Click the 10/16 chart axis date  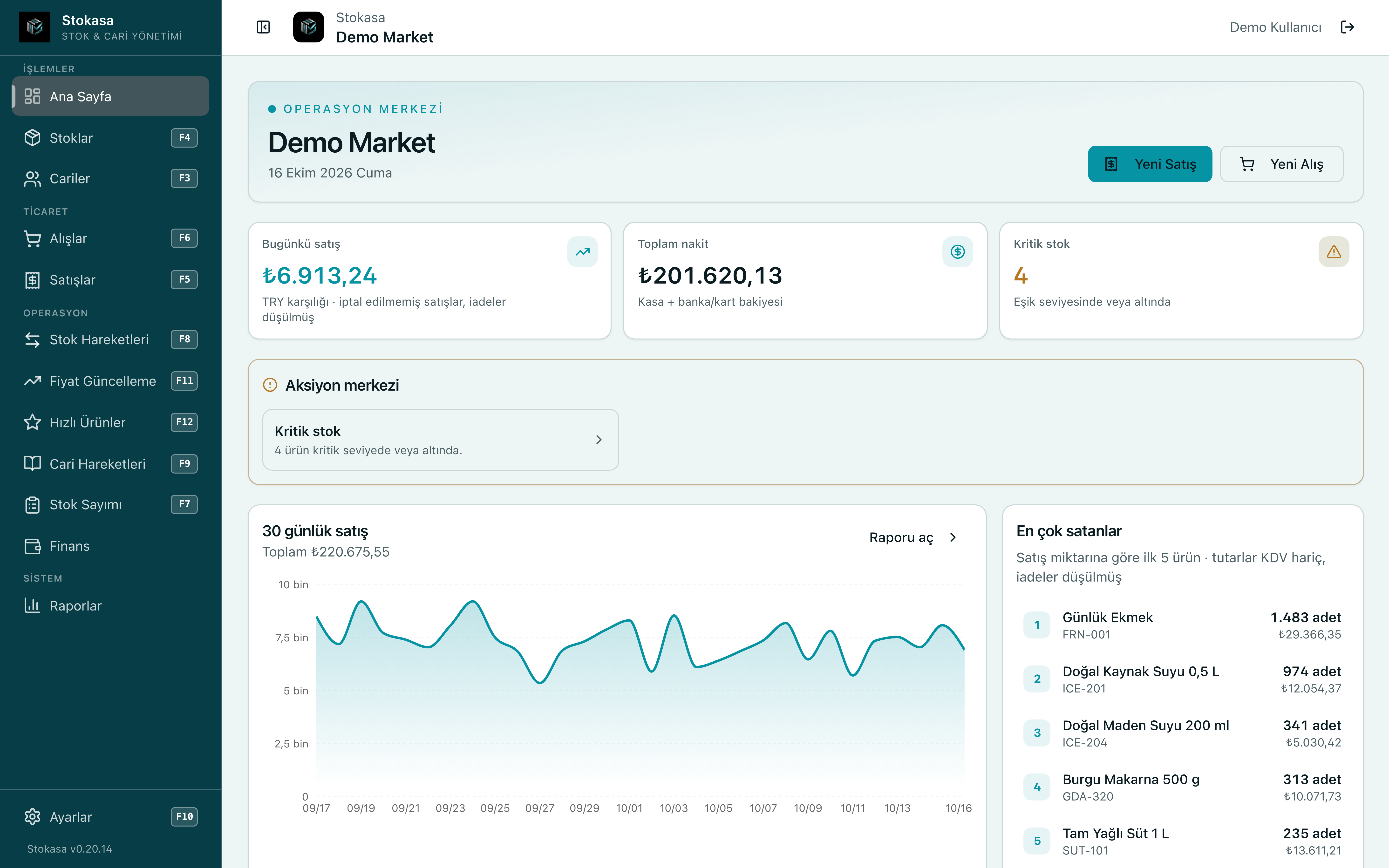[x=959, y=808]
